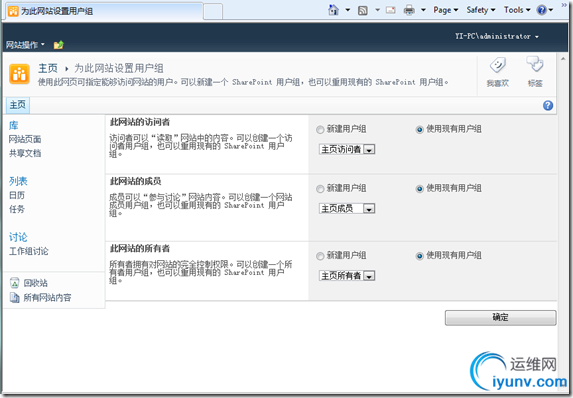Click the Print toolbar icon
Image resolution: width=573 pixels, height=398 pixels.
(409, 10)
